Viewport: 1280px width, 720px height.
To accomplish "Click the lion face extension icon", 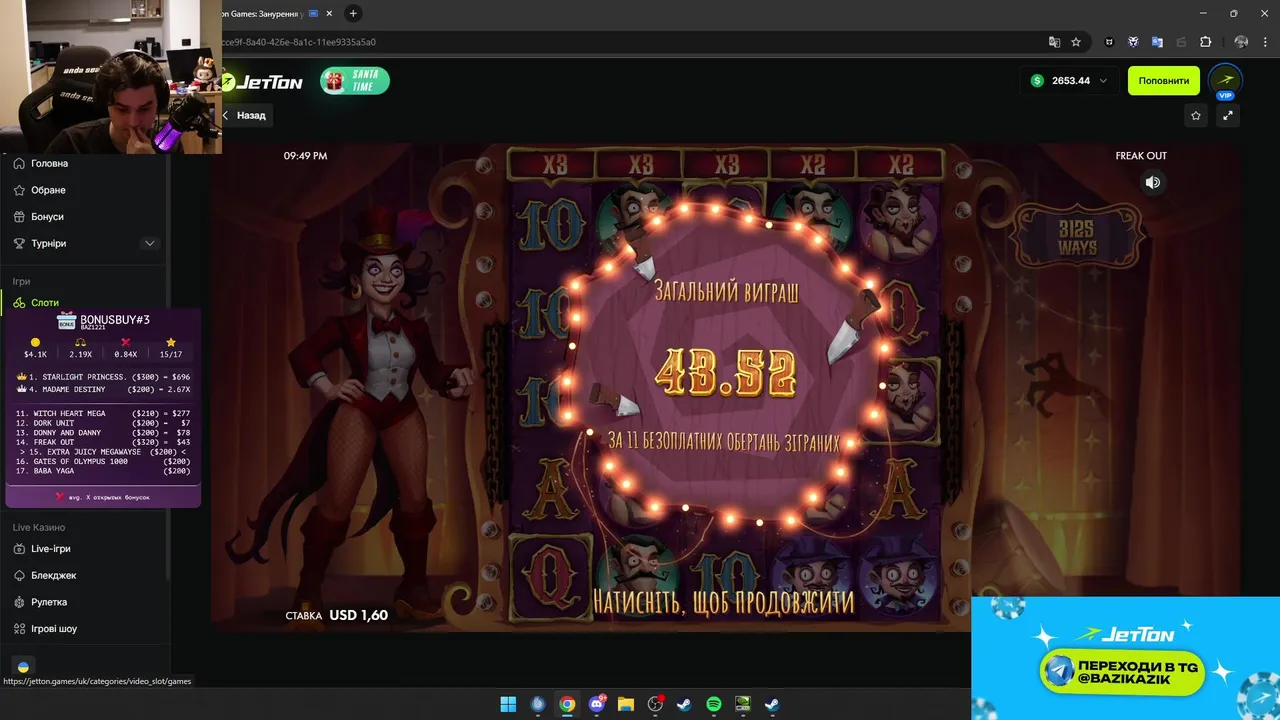I will (x=1133, y=42).
